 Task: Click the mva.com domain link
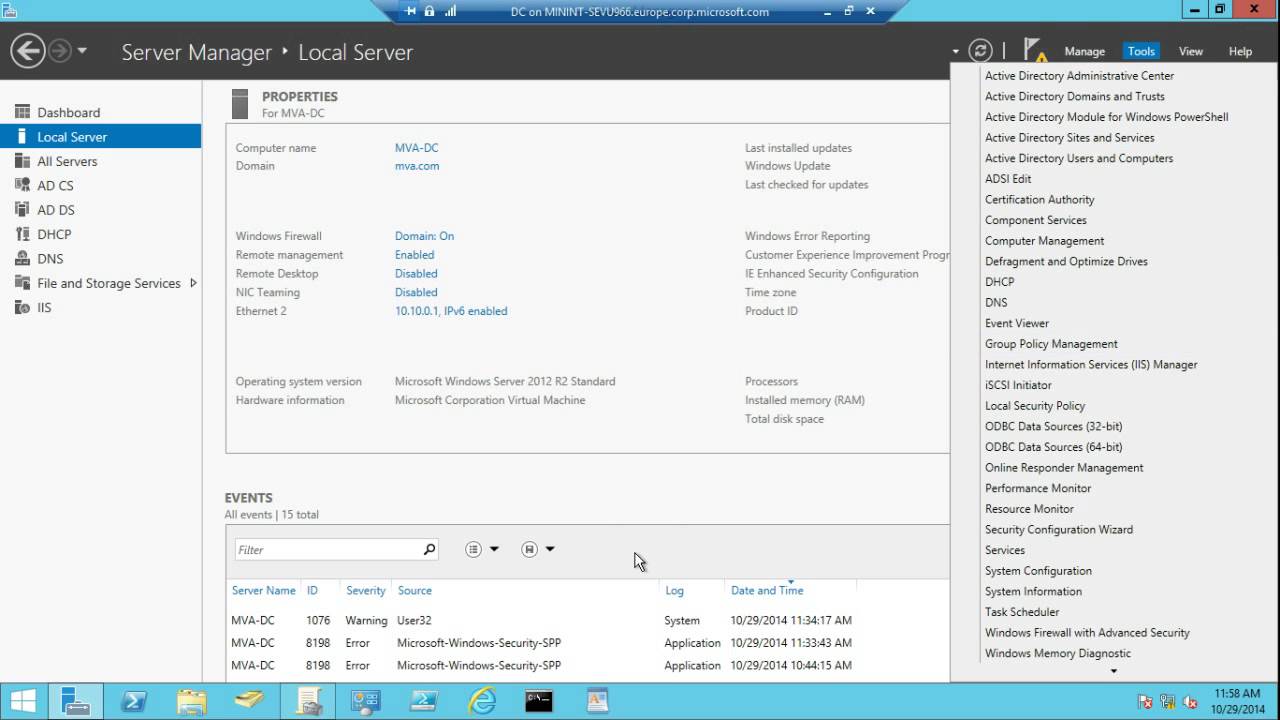[417, 166]
